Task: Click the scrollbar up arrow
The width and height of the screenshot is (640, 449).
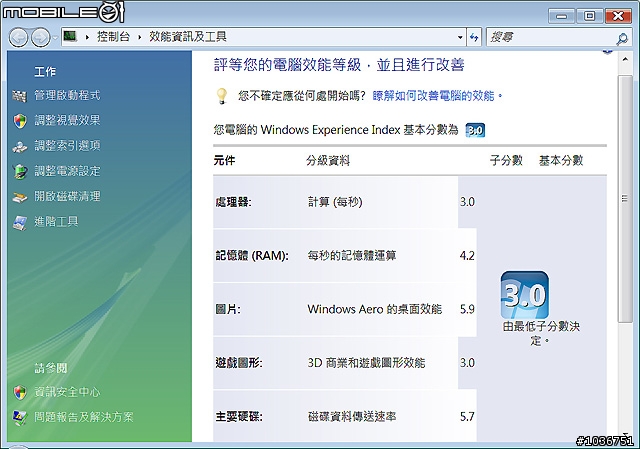Action: point(625,60)
